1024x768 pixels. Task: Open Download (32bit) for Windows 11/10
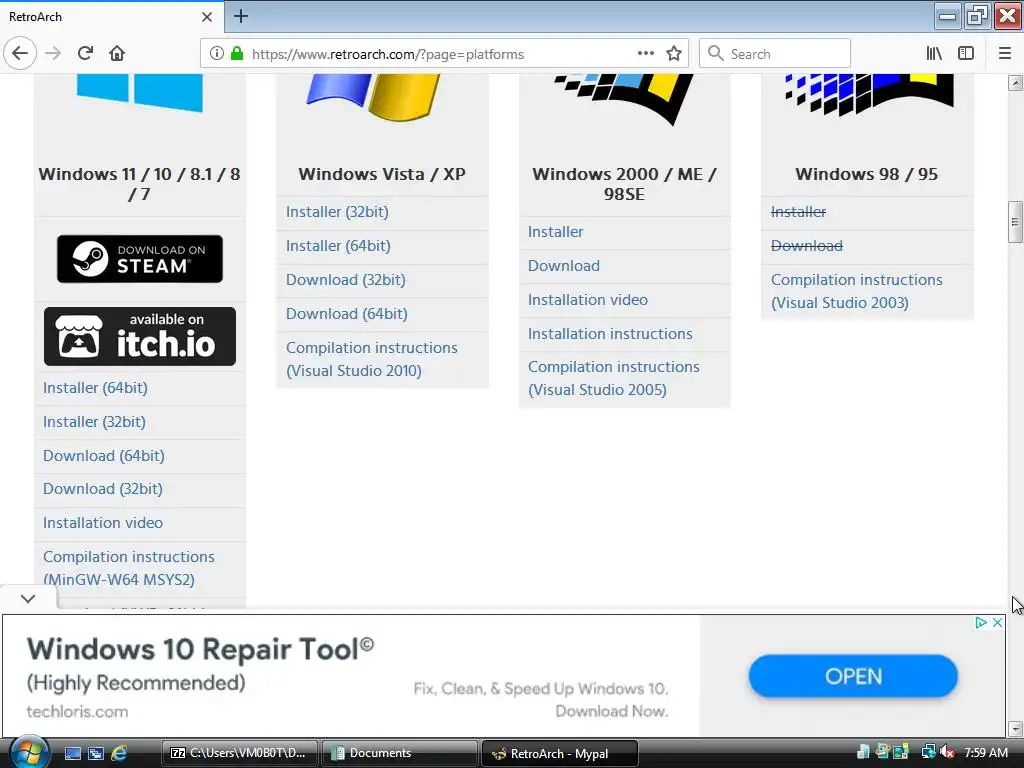tap(103, 489)
